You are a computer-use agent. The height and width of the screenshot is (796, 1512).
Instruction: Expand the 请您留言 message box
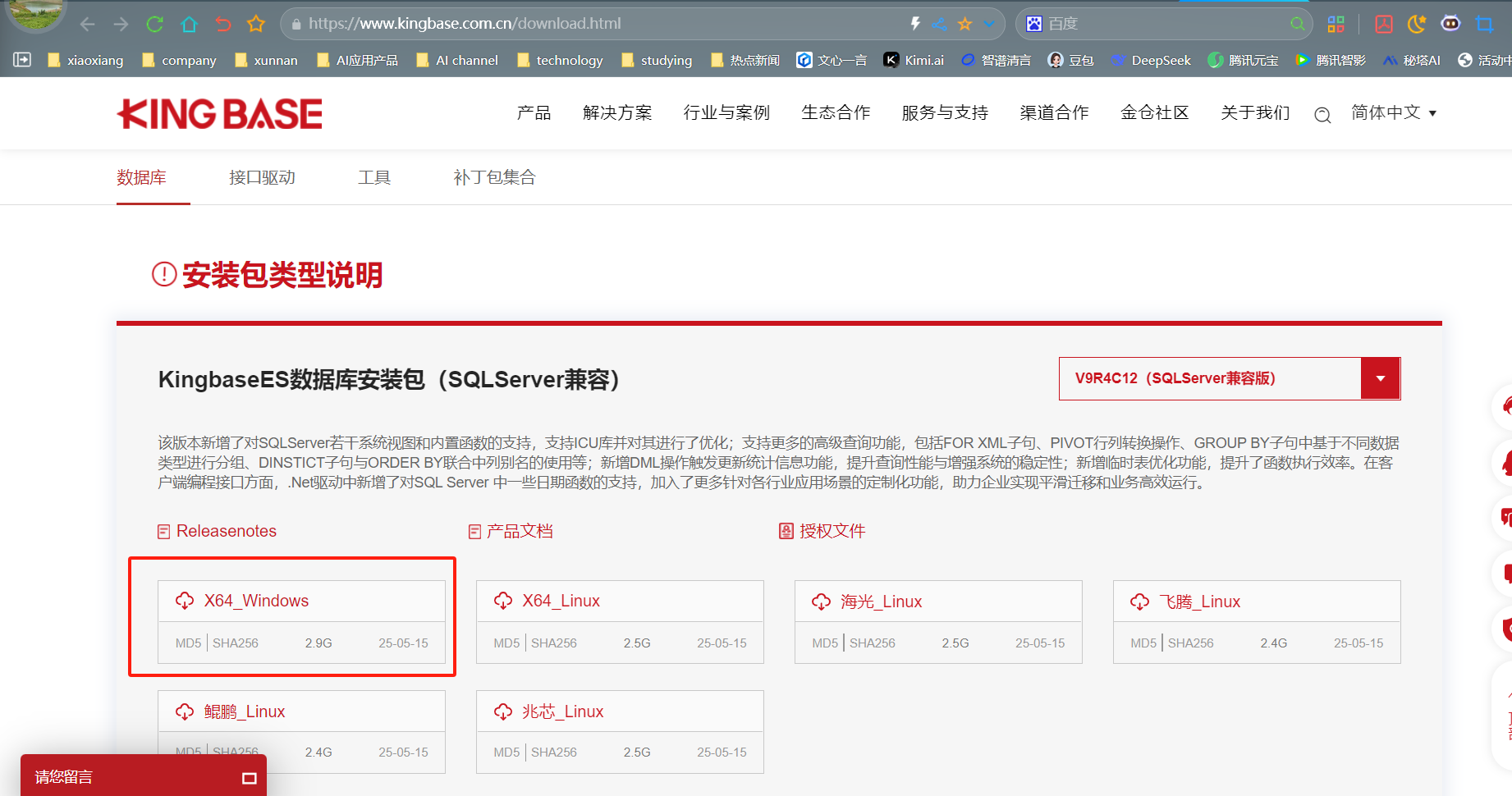pyautogui.click(x=250, y=778)
